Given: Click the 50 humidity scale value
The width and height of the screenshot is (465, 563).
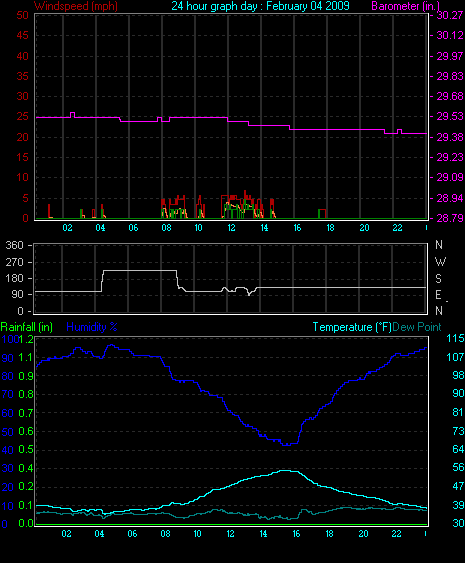Looking at the screenshot, I should pyautogui.click(x=8, y=432).
